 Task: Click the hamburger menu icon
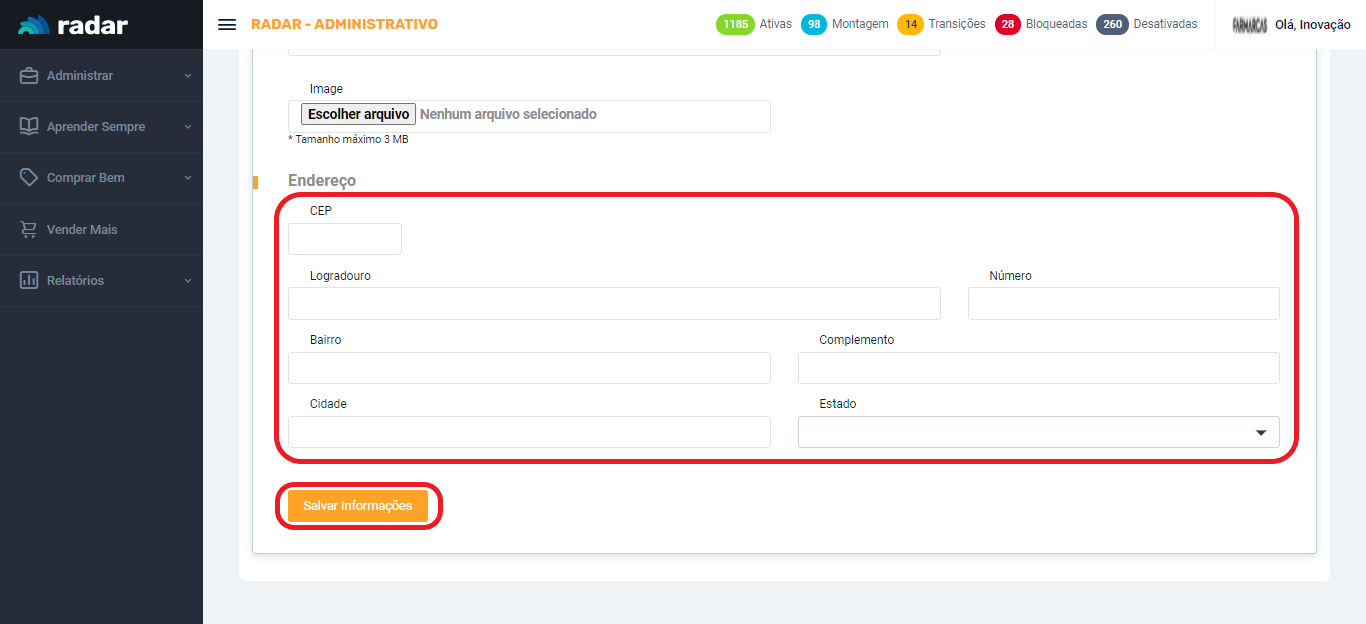pos(227,24)
